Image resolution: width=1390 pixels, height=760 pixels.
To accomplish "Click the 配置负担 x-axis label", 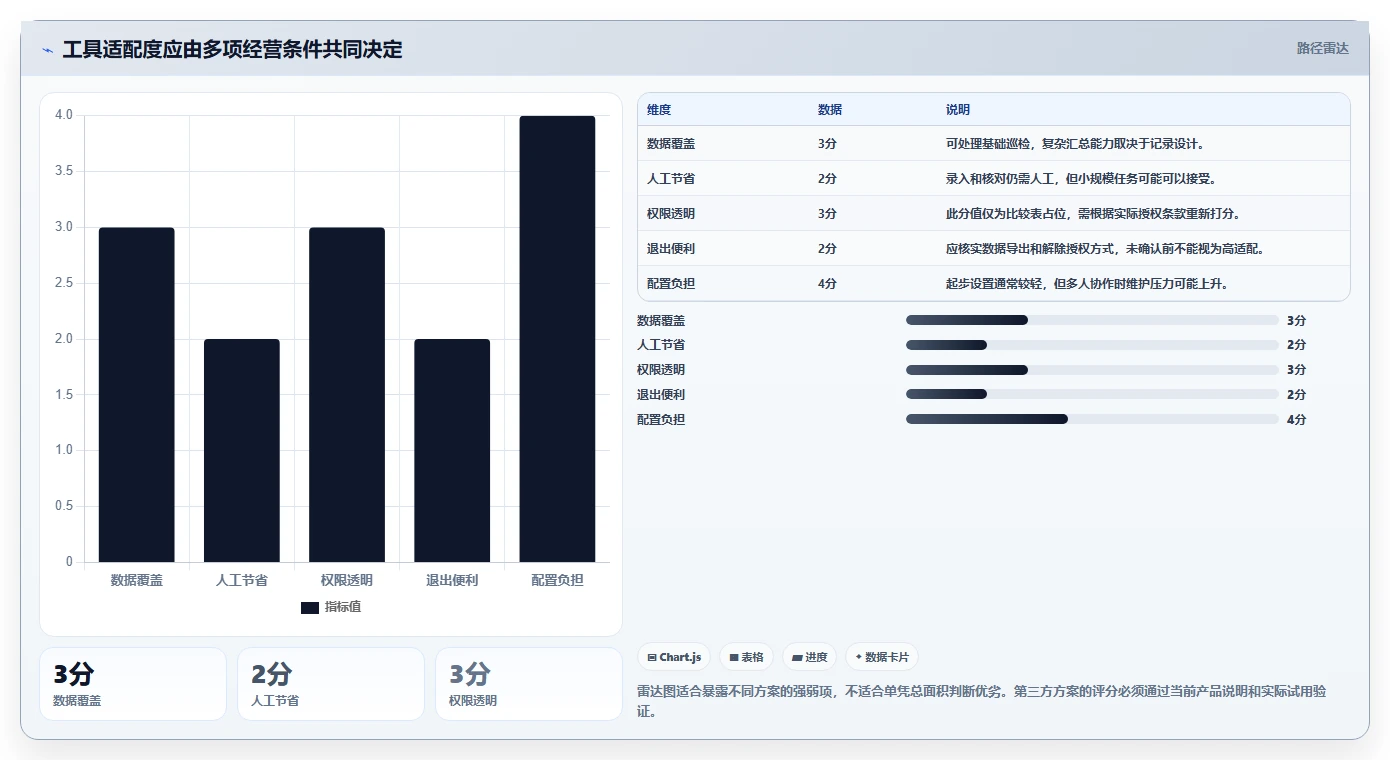I will 557,580.
